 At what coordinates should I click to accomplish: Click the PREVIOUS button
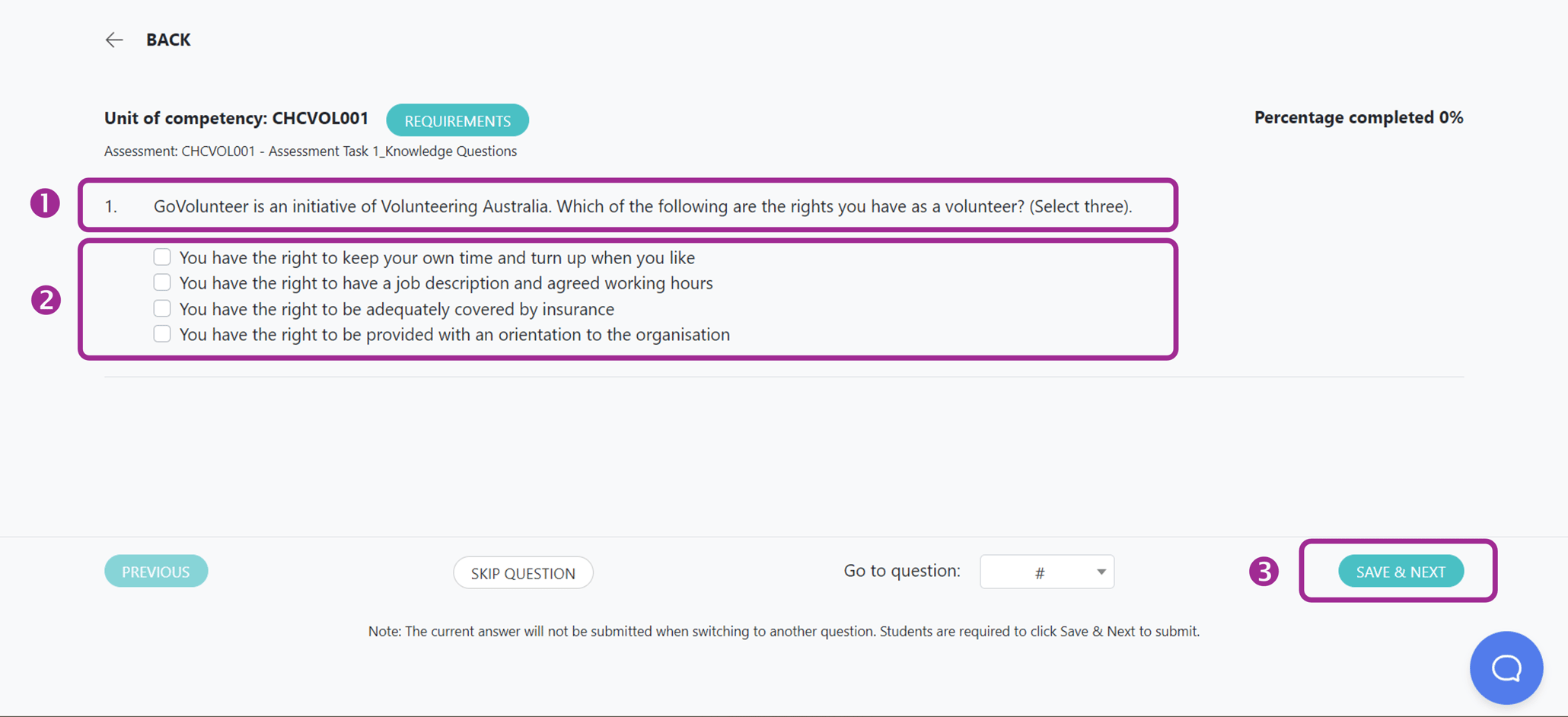156,571
